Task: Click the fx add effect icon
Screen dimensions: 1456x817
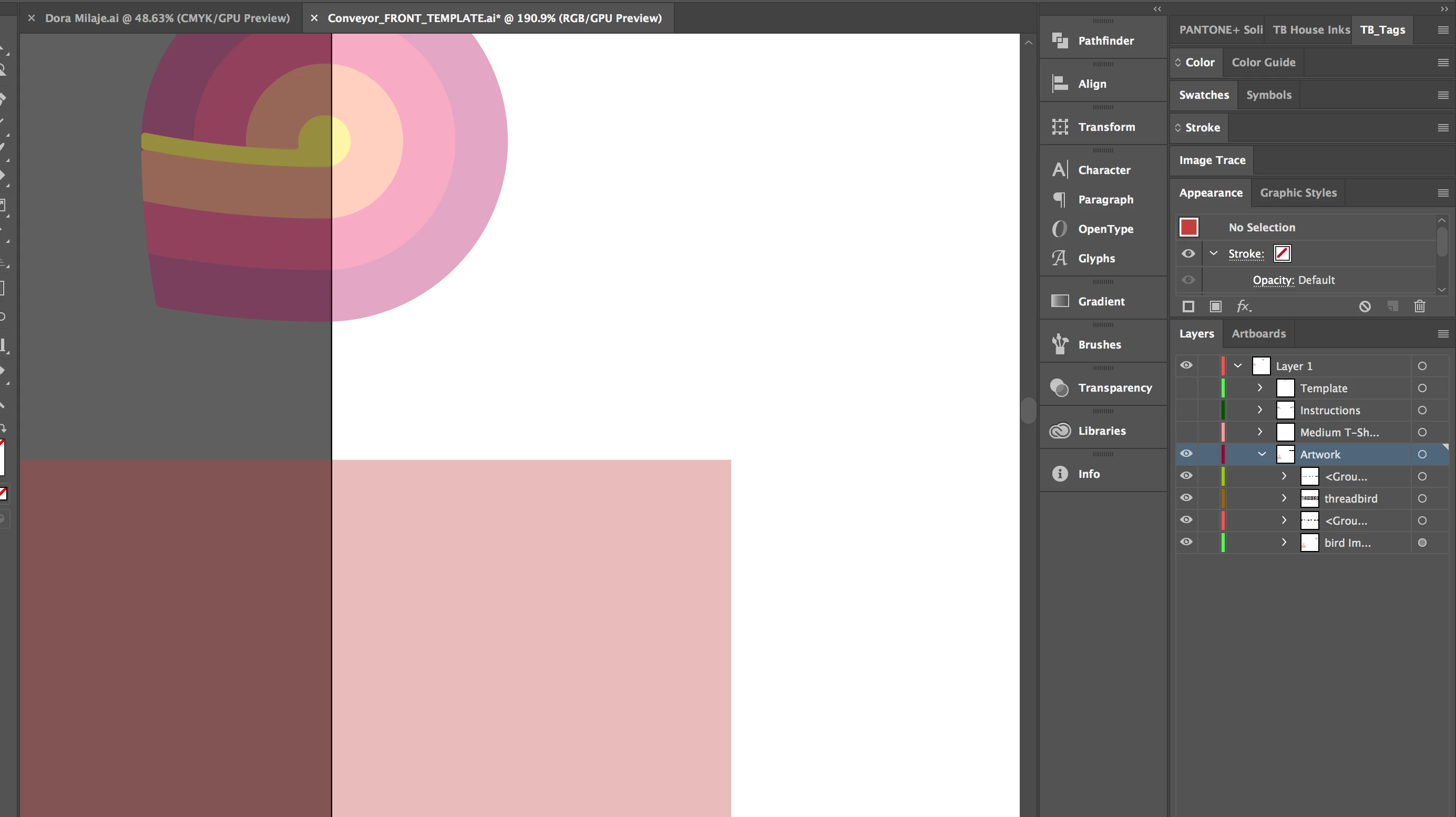Action: coord(1244,307)
